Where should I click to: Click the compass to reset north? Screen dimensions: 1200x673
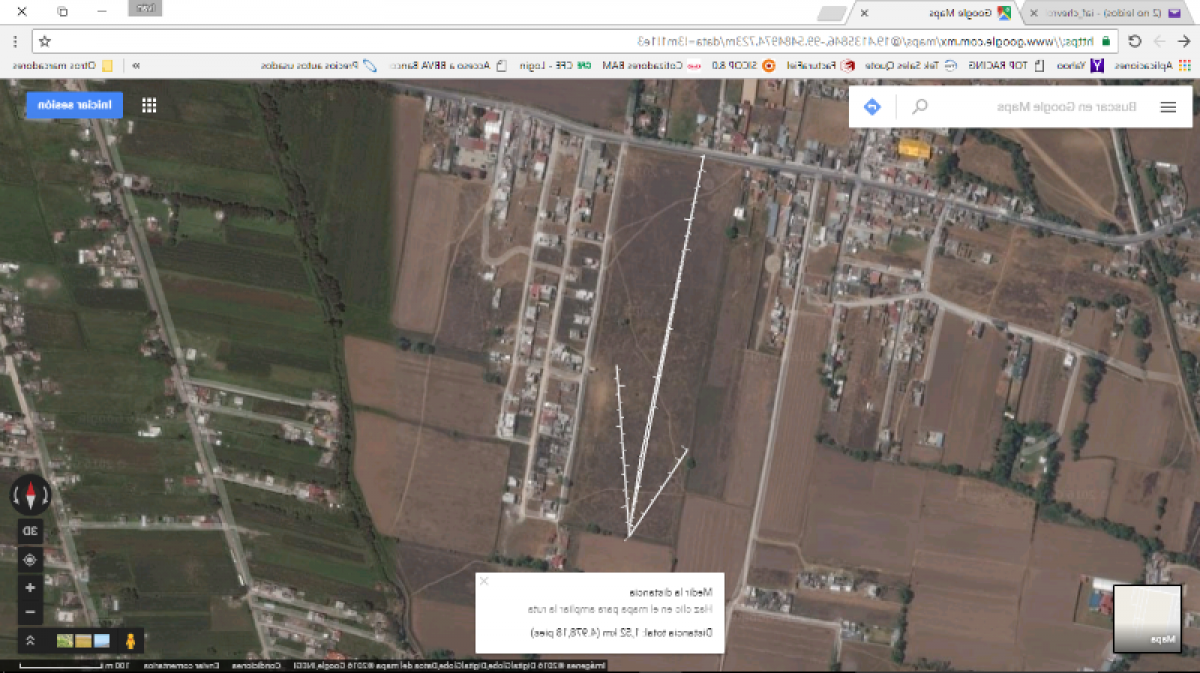pos(30,495)
